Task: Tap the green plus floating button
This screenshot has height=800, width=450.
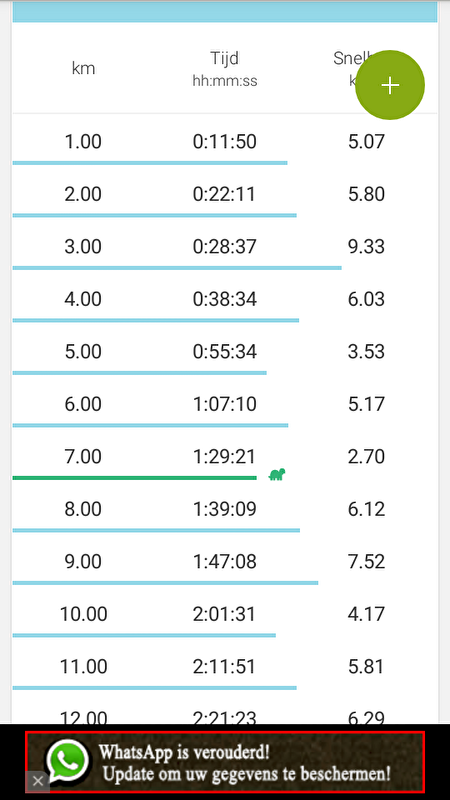Action: click(x=390, y=85)
